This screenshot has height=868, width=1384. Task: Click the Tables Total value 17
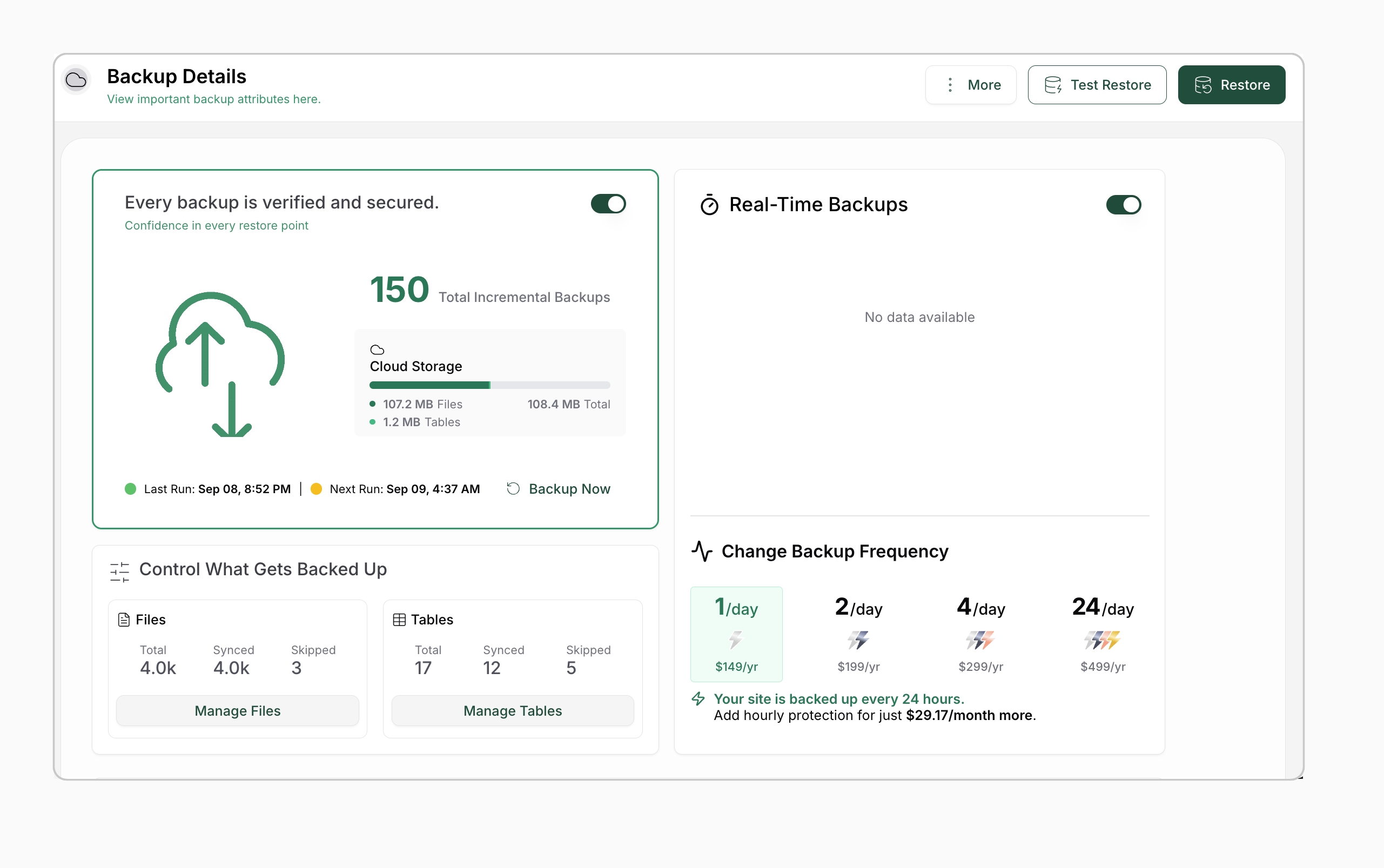[x=423, y=668]
